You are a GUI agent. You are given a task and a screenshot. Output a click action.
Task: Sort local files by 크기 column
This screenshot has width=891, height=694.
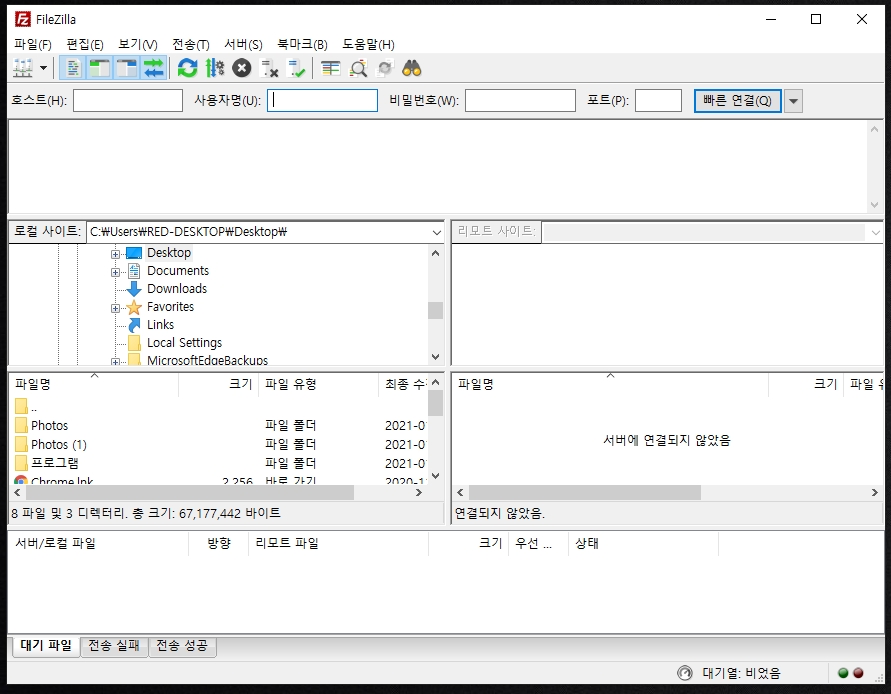tap(219, 384)
